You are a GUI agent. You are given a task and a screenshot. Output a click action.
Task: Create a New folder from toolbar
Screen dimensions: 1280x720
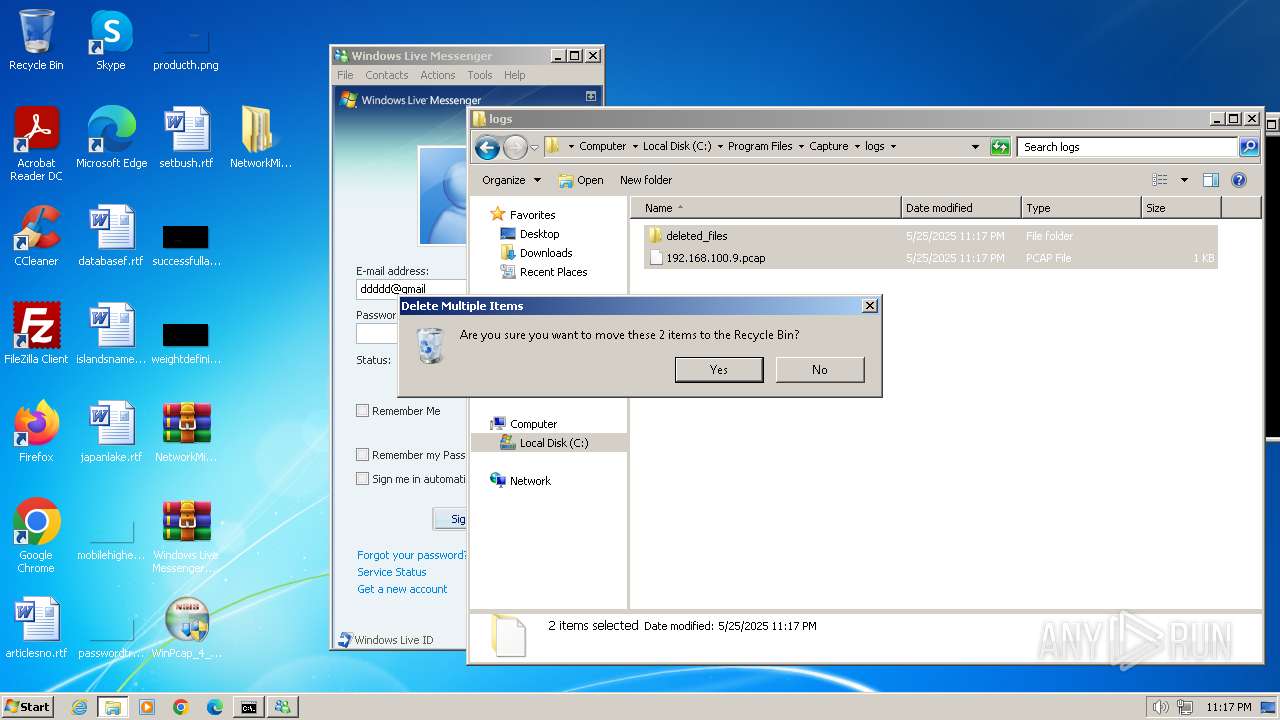pos(646,180)
